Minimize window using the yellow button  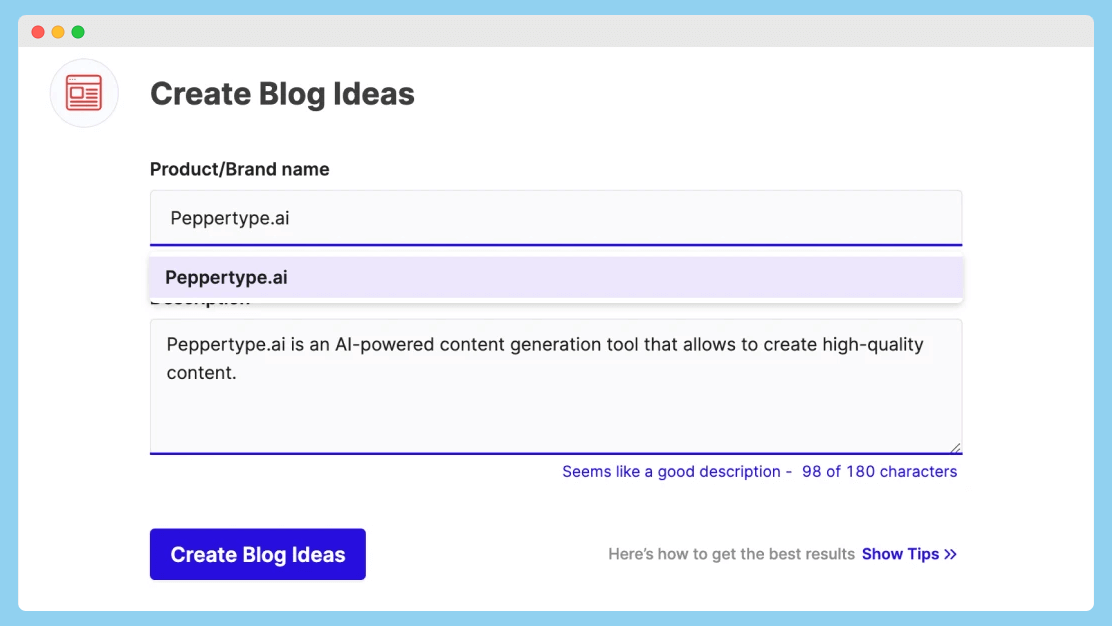pyautogui.click(x=58, y=32)
